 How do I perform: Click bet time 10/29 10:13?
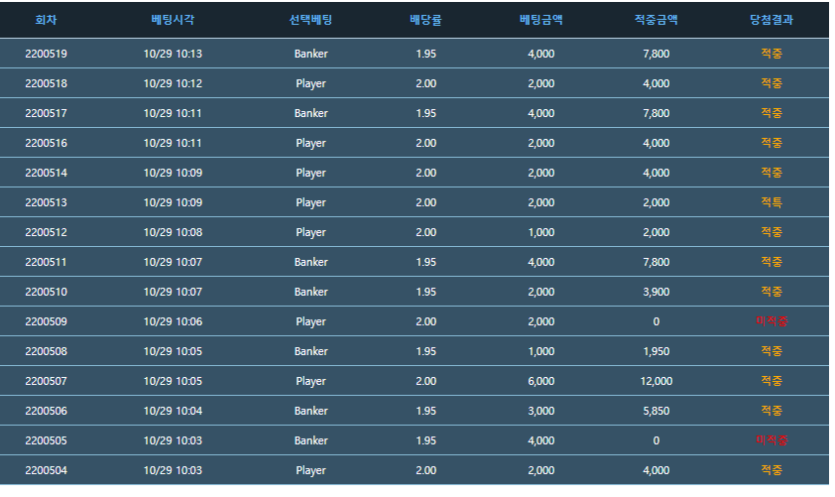click(173, 54)
